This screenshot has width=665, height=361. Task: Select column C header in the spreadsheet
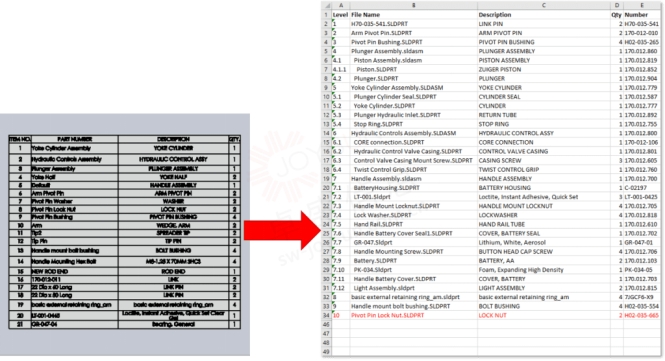(544, 6)
